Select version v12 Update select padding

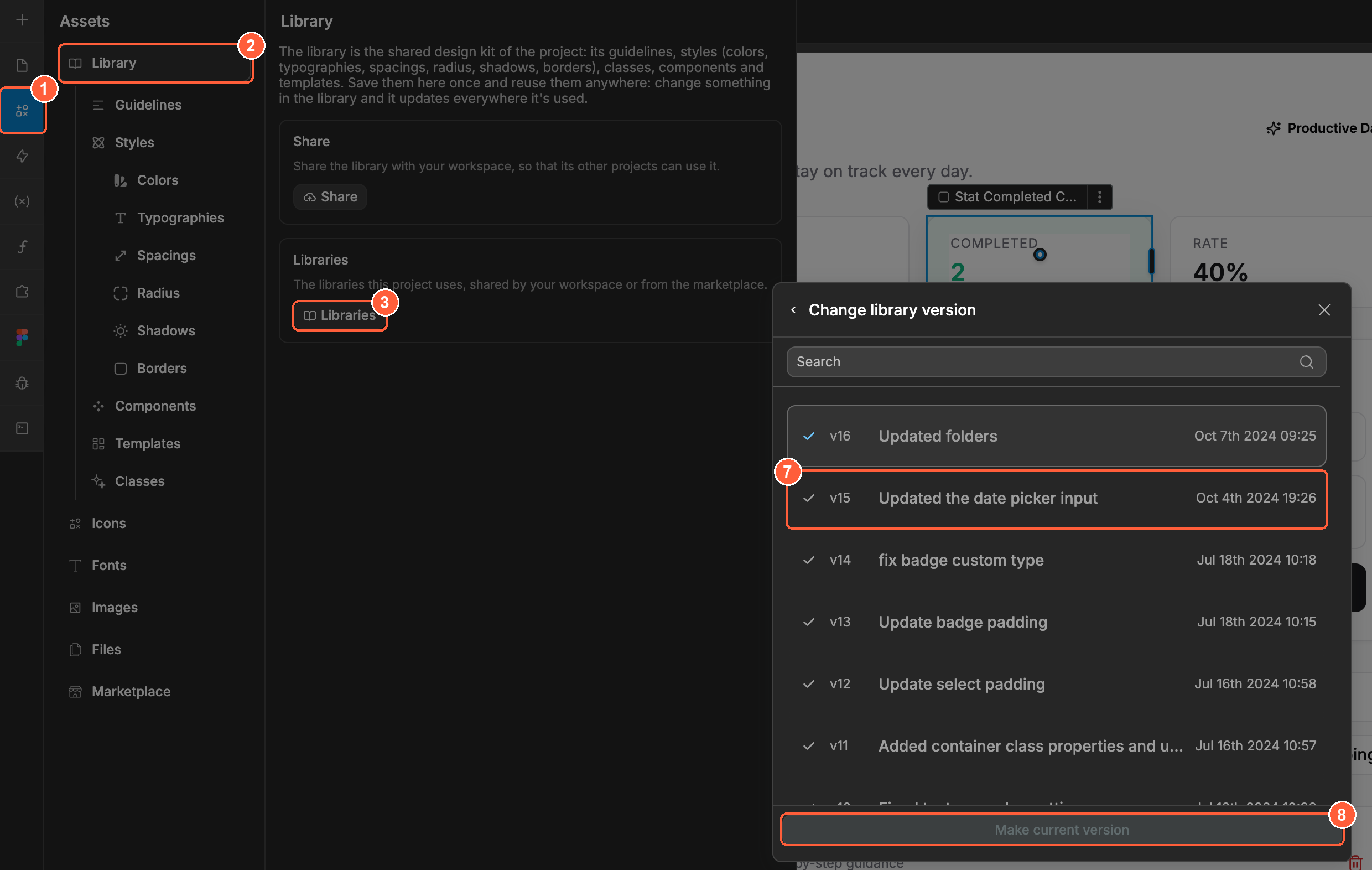click(x=1056, y=684)
